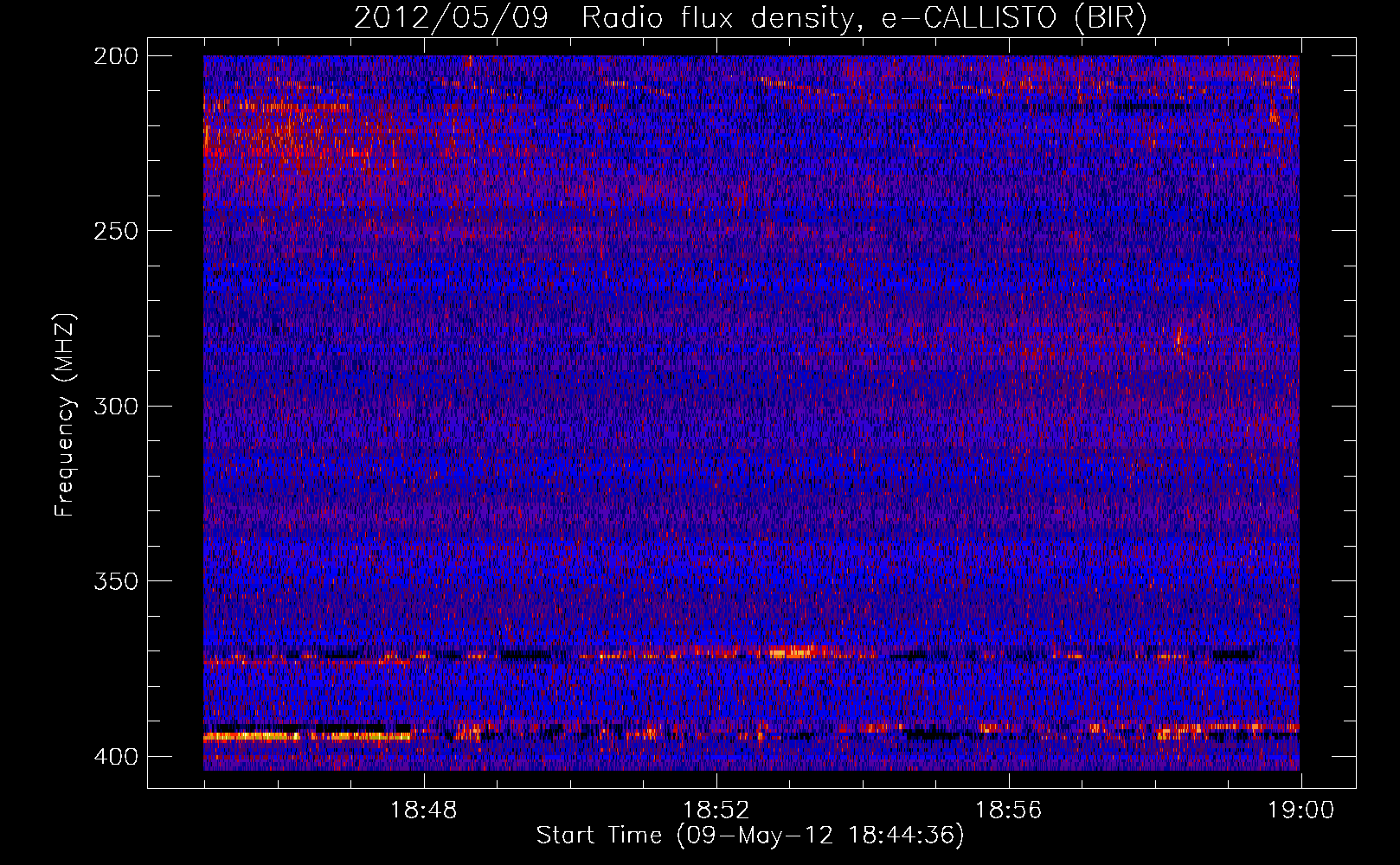Click the 18:52 time tick label
Viewport: 1400px width, 865px height.
click(x=716, y=811)
